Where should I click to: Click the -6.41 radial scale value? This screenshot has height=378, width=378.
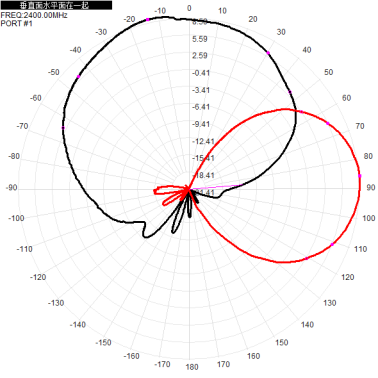coord(201,107)
